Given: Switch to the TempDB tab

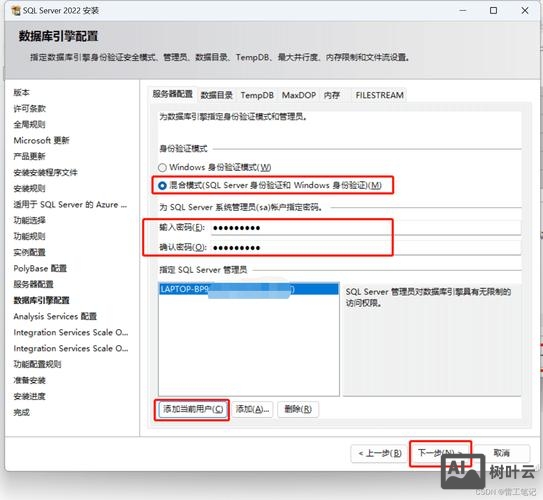Looking at the screenshot, I should (257, 95).
